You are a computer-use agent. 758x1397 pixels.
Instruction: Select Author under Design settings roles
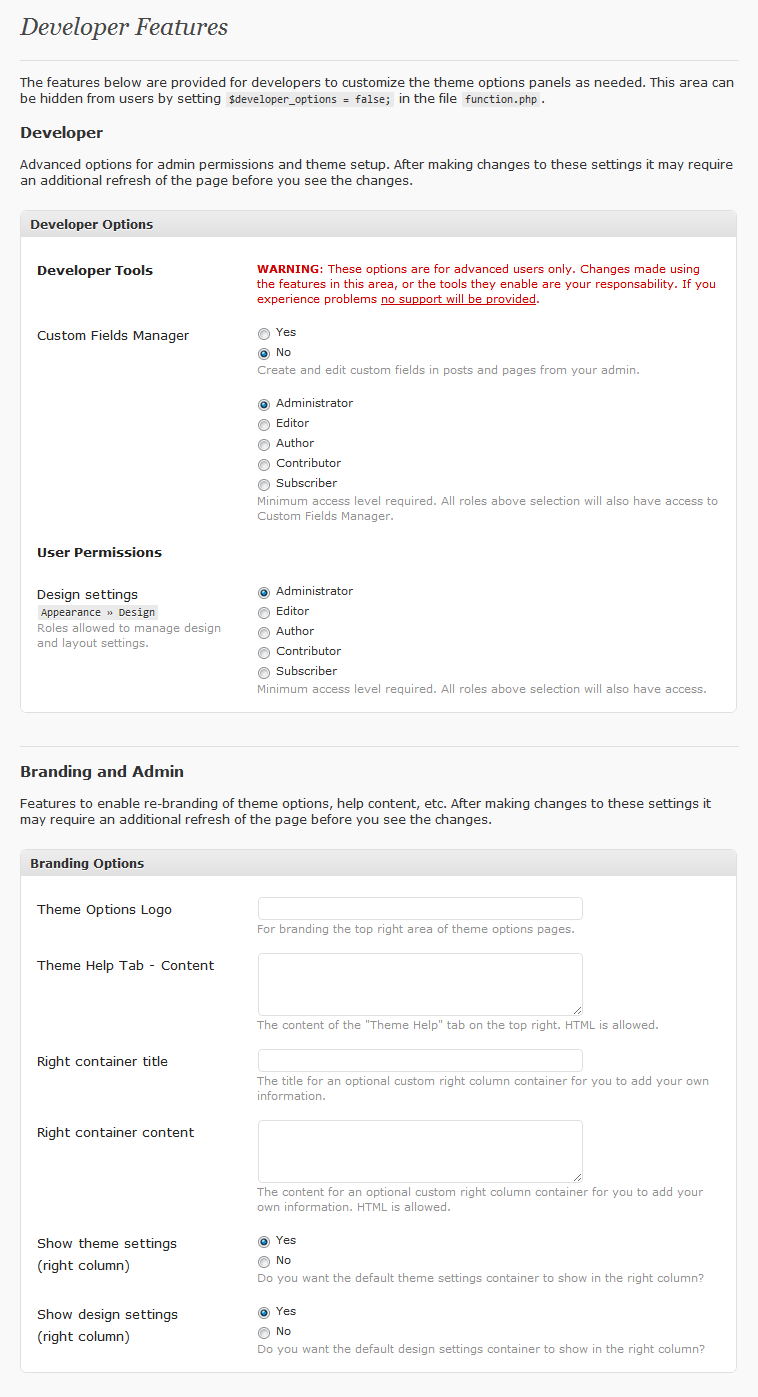pyautogui.click(x=264, y=632)
